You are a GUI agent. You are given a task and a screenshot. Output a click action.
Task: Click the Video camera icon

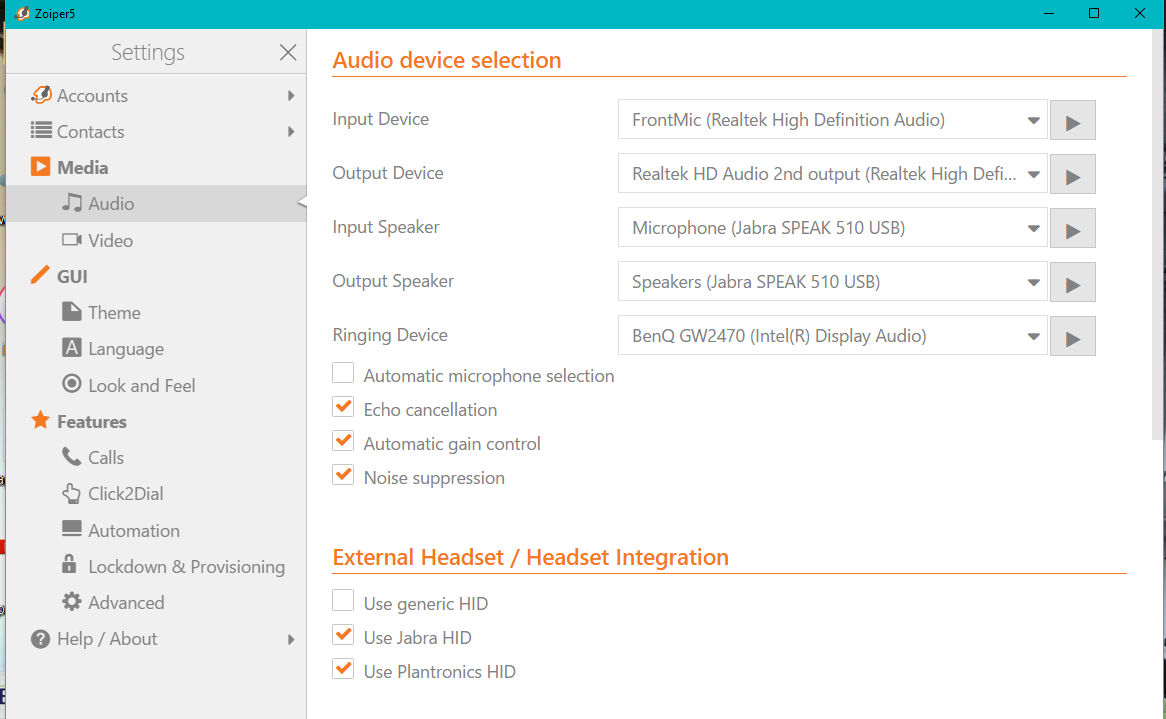pyautogui.click(x=72, y=240)
